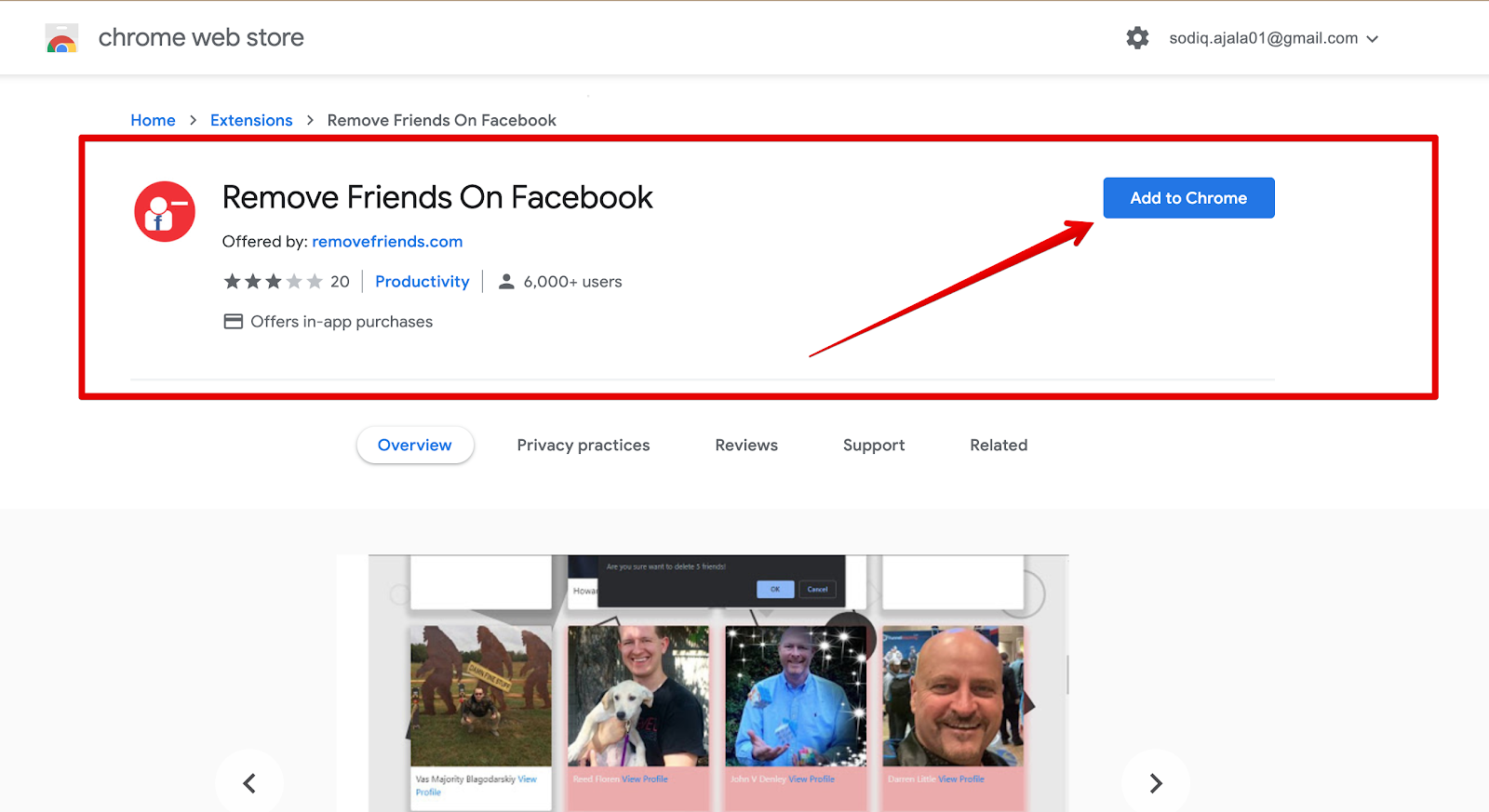Open the Productivity category link
The width and height of the screenshot is (1489, 812).
[423, 282]
